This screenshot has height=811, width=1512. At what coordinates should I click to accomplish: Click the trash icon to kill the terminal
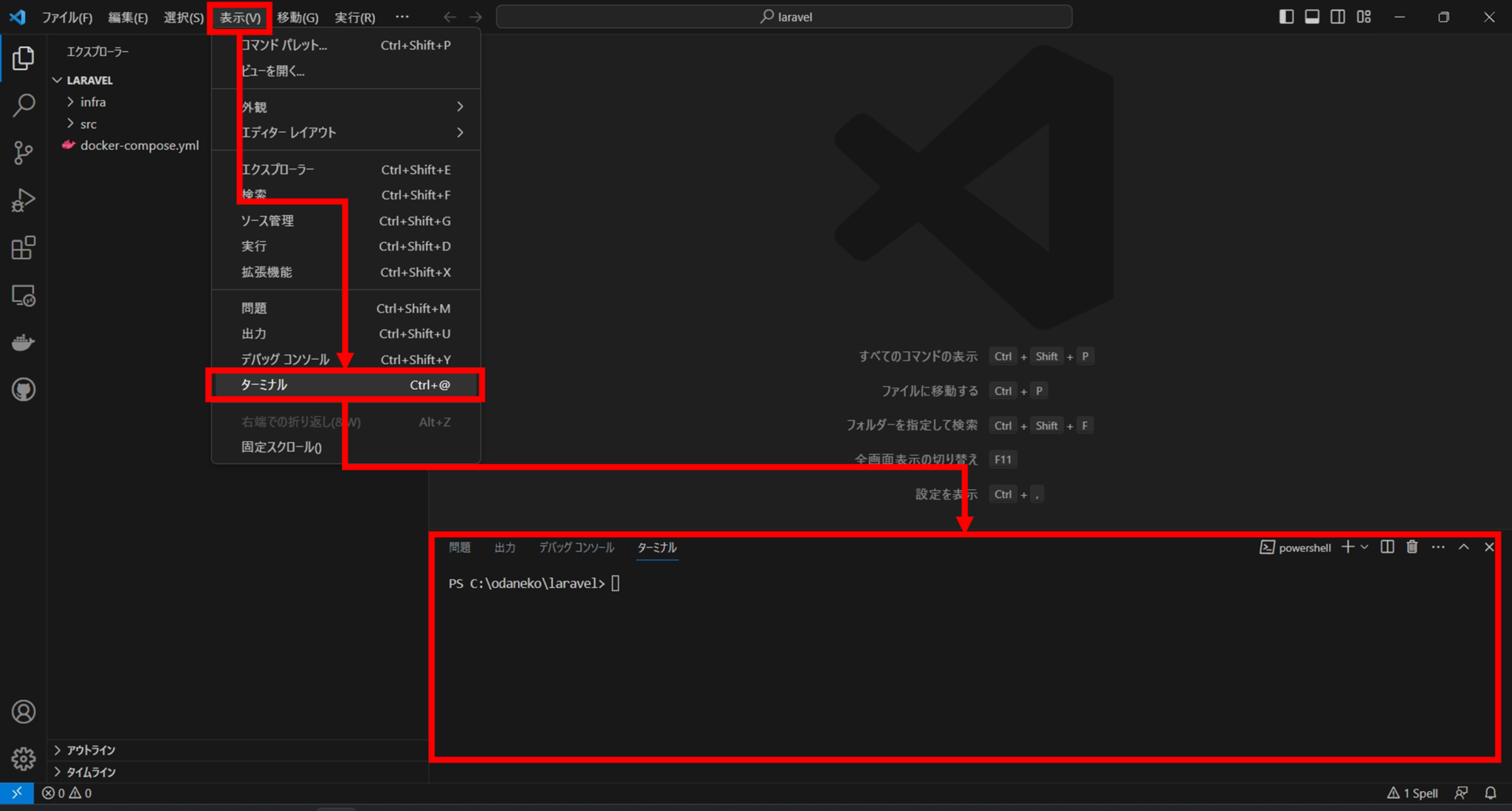tap(1412, 547)
